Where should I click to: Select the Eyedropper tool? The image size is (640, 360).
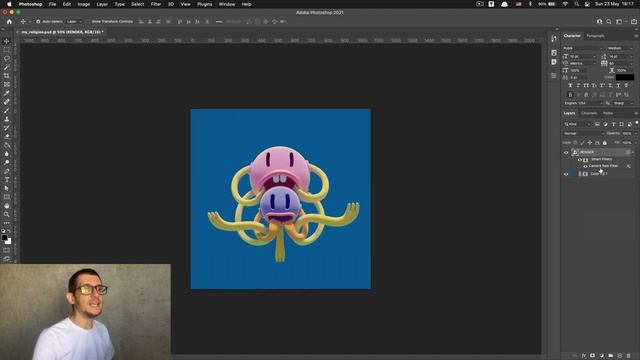point(7,93)
